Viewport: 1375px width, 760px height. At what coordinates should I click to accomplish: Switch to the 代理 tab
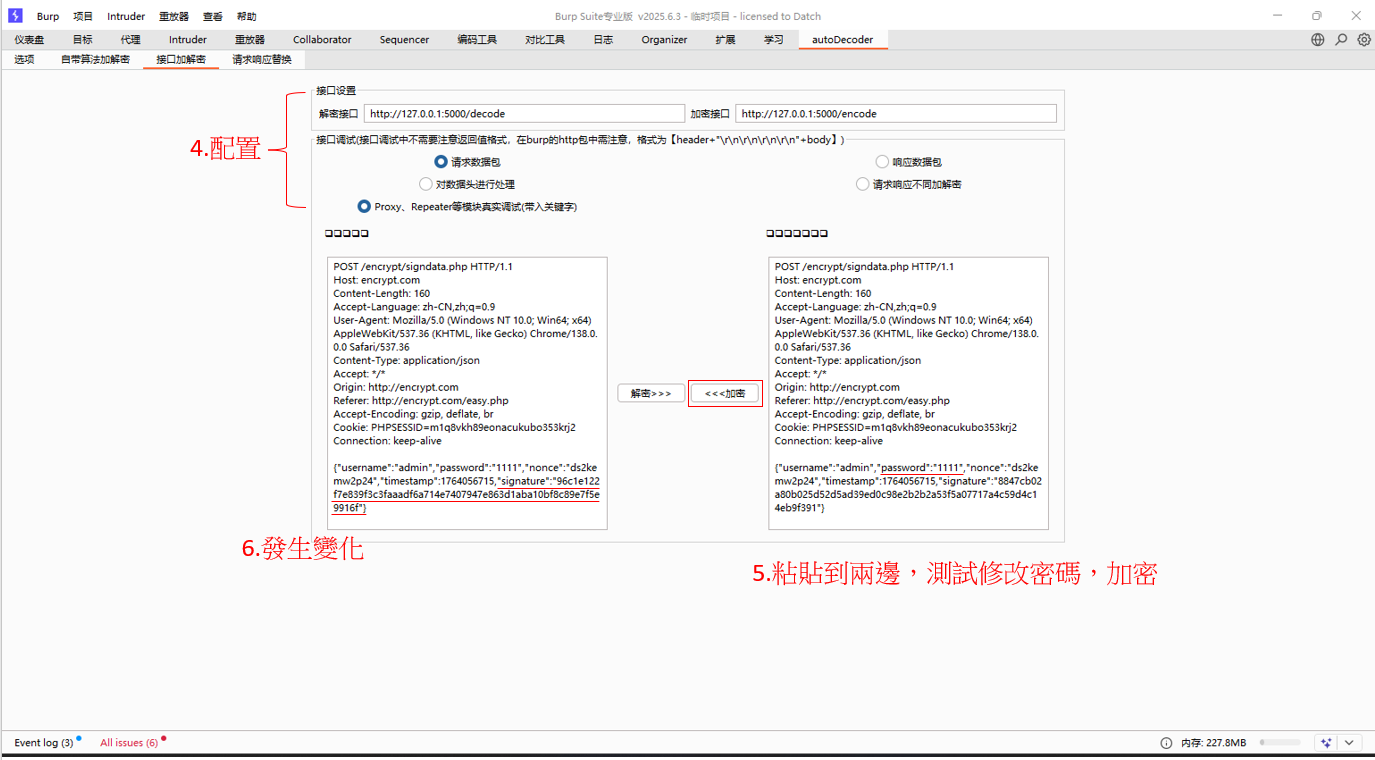point(130,40)
